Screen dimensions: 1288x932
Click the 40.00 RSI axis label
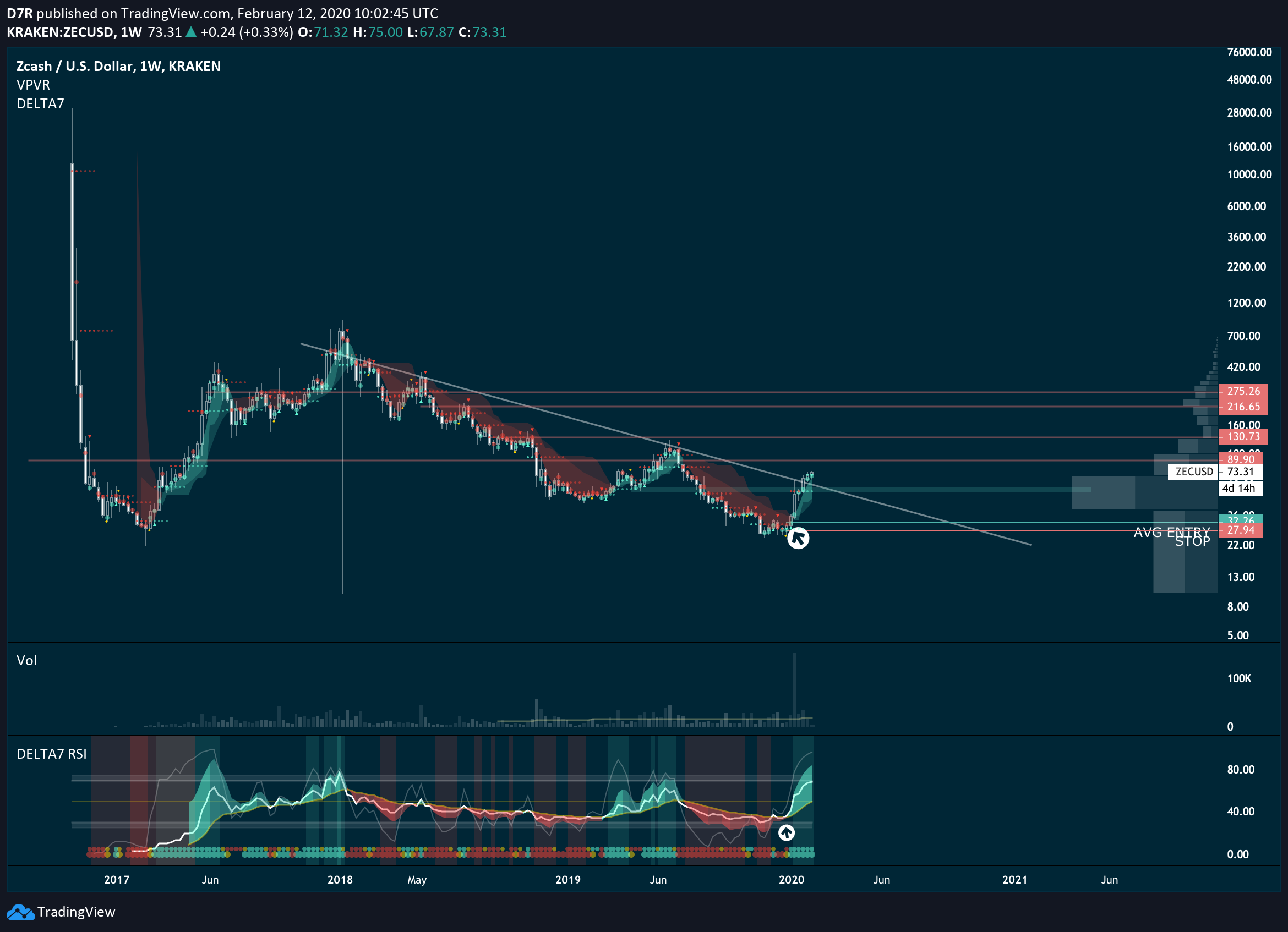coord(1241,812)
